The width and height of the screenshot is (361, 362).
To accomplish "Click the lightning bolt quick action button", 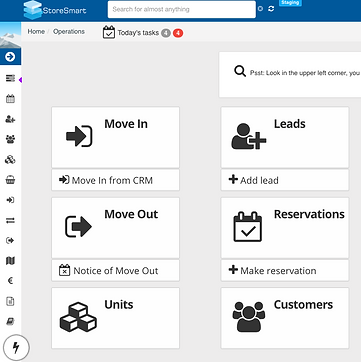I will point(16,348).
